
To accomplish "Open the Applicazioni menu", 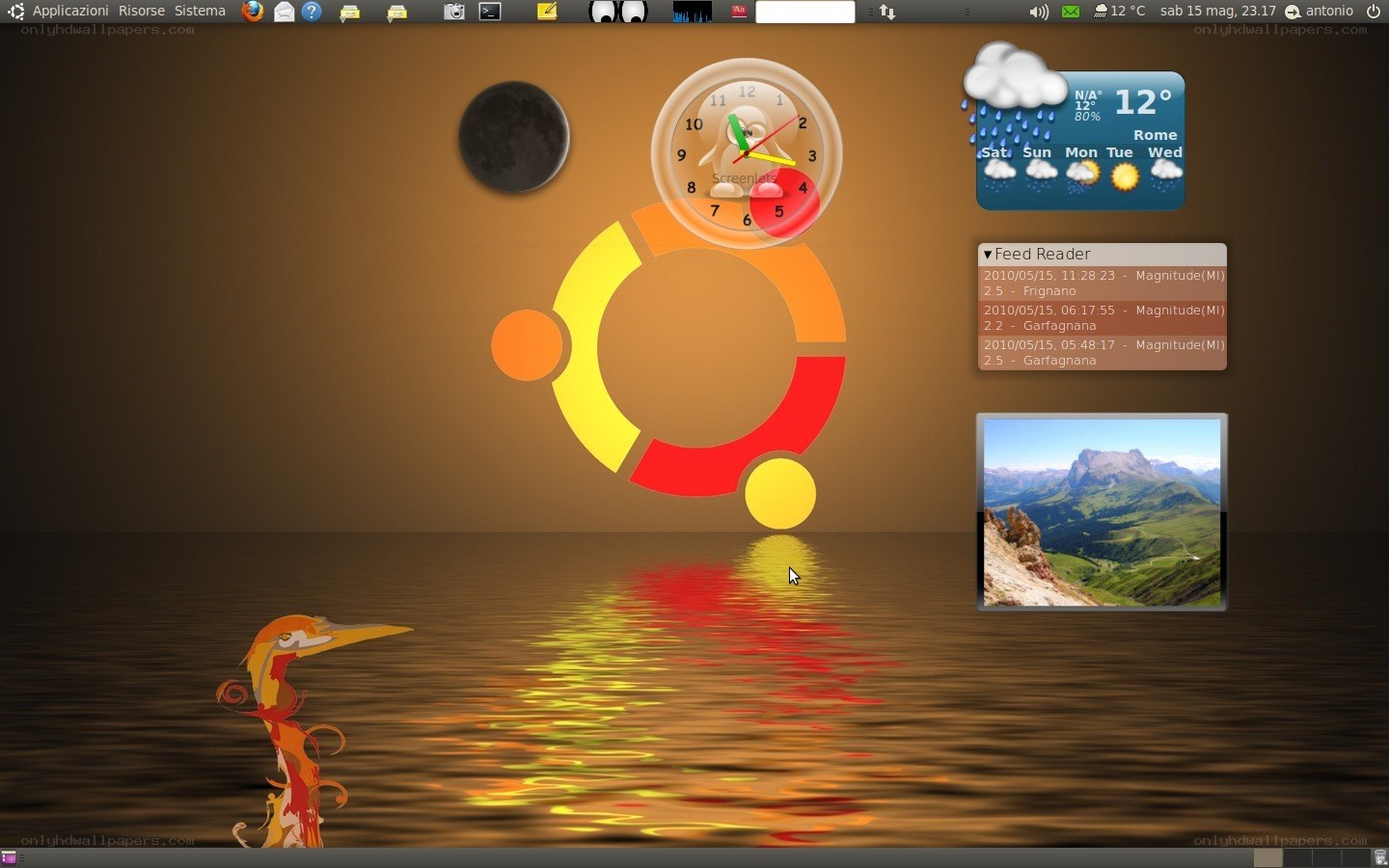I will [x=70, y=12].
